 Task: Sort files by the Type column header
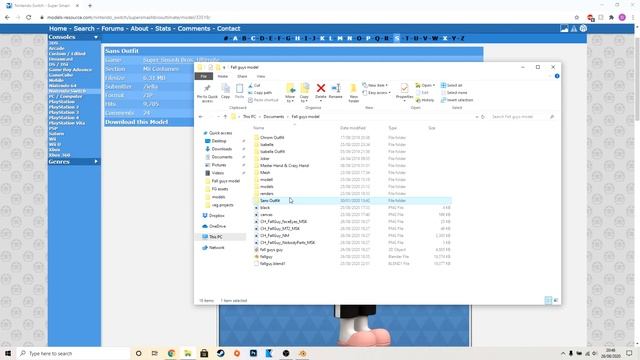click(x=392, y=128)
